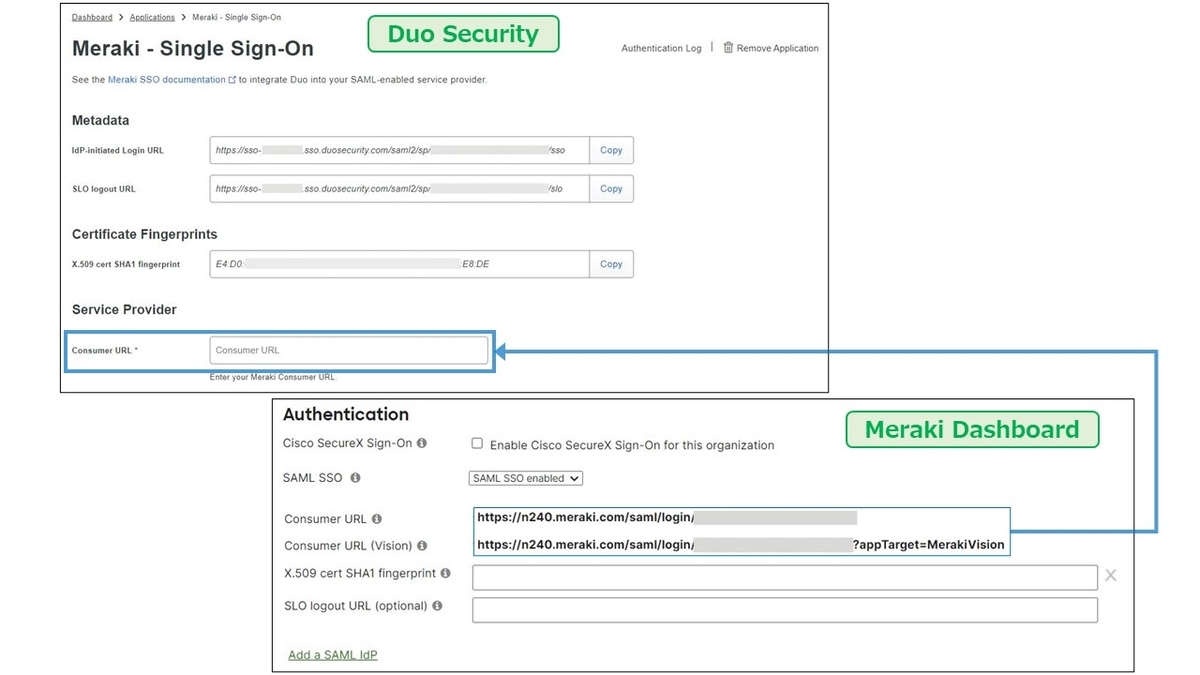The height and width of the screenshot is (675, 1200).
Task: Enable Cisco SecureX Sign-On checkbox
Action: (477, 443)
